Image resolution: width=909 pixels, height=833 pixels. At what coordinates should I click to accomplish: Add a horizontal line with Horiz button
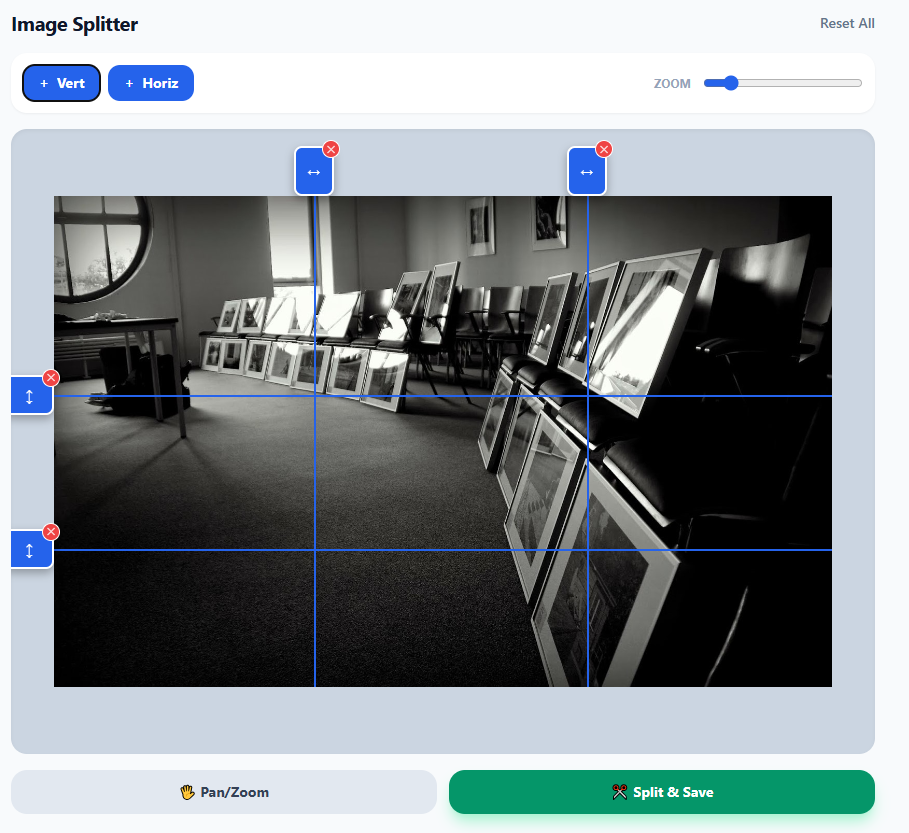[x=151, y=83]
